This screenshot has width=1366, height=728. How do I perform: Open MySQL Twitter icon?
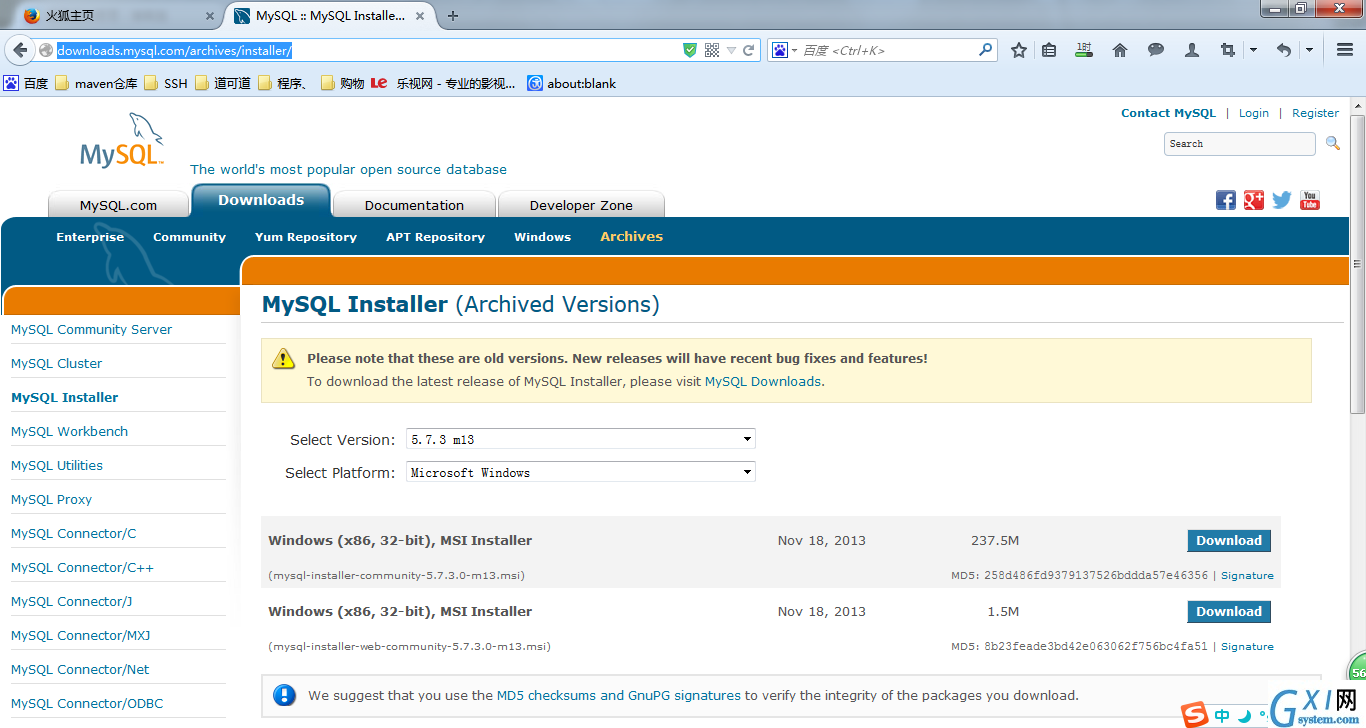(x=1282, y=200)
